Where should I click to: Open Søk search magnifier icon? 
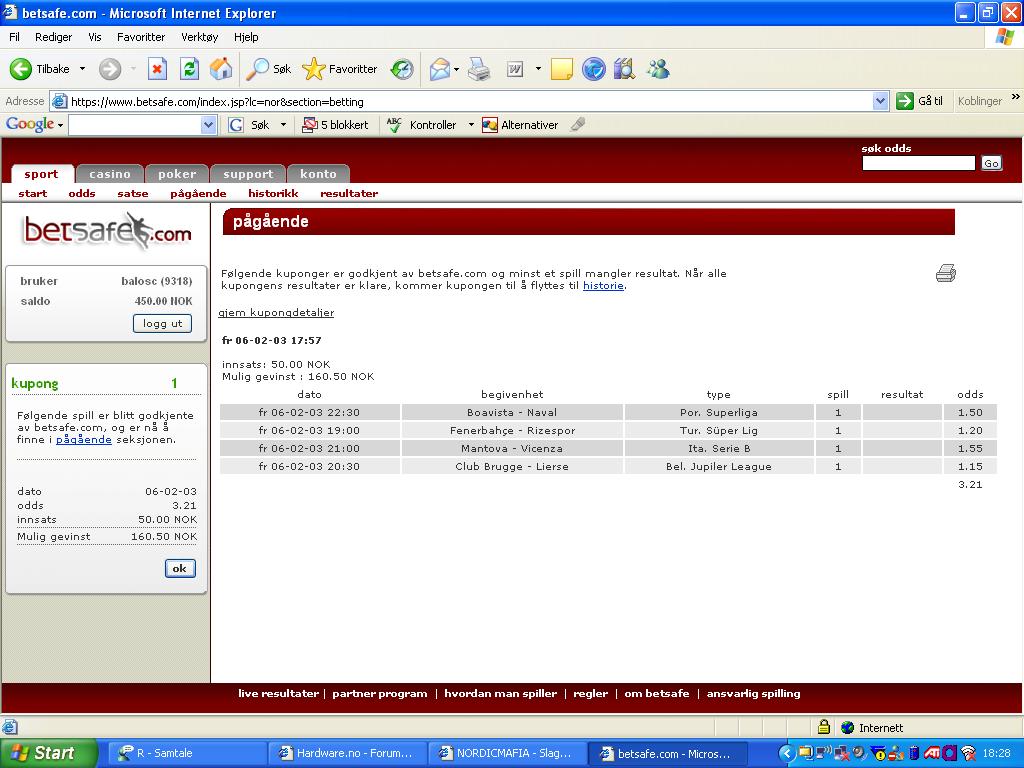tap(257, 69)
